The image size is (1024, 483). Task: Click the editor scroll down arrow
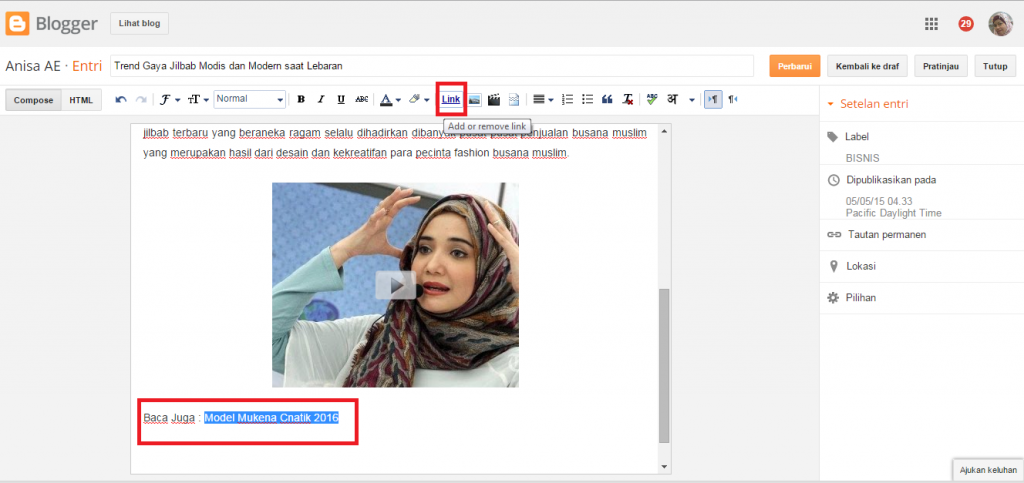(664, 467)
